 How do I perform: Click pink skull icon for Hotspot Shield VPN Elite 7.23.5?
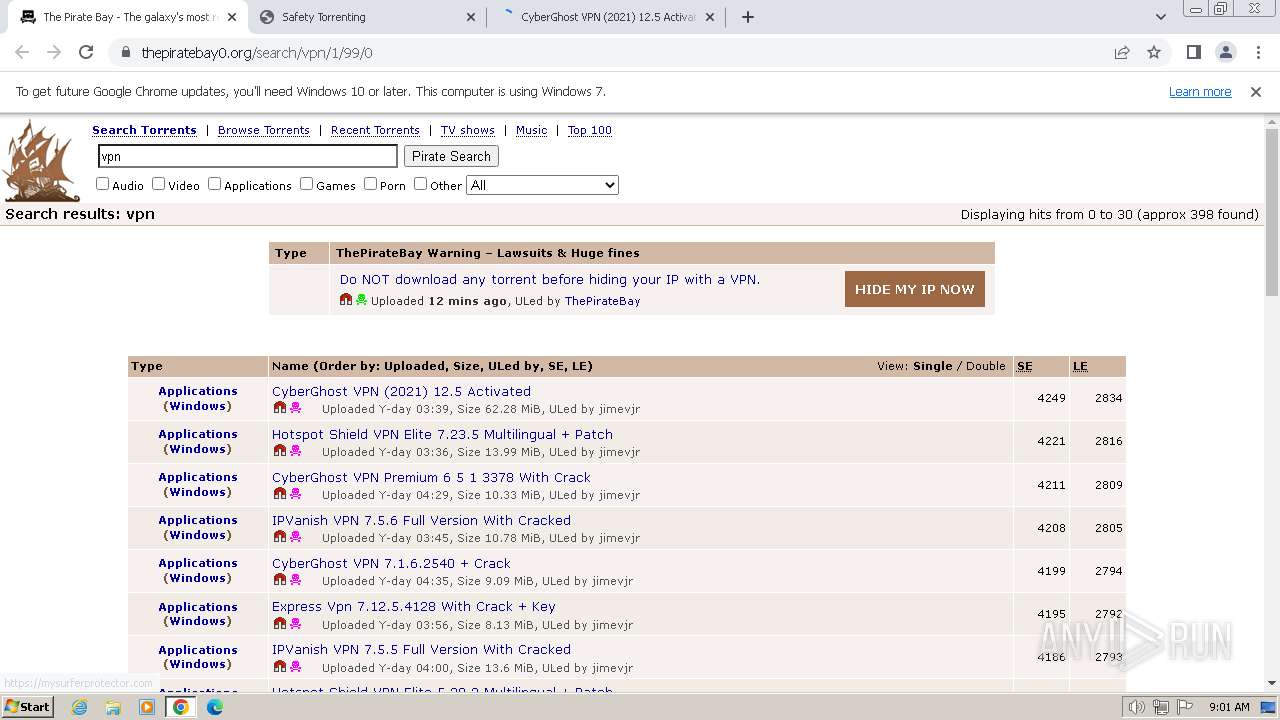click(295, 451)
